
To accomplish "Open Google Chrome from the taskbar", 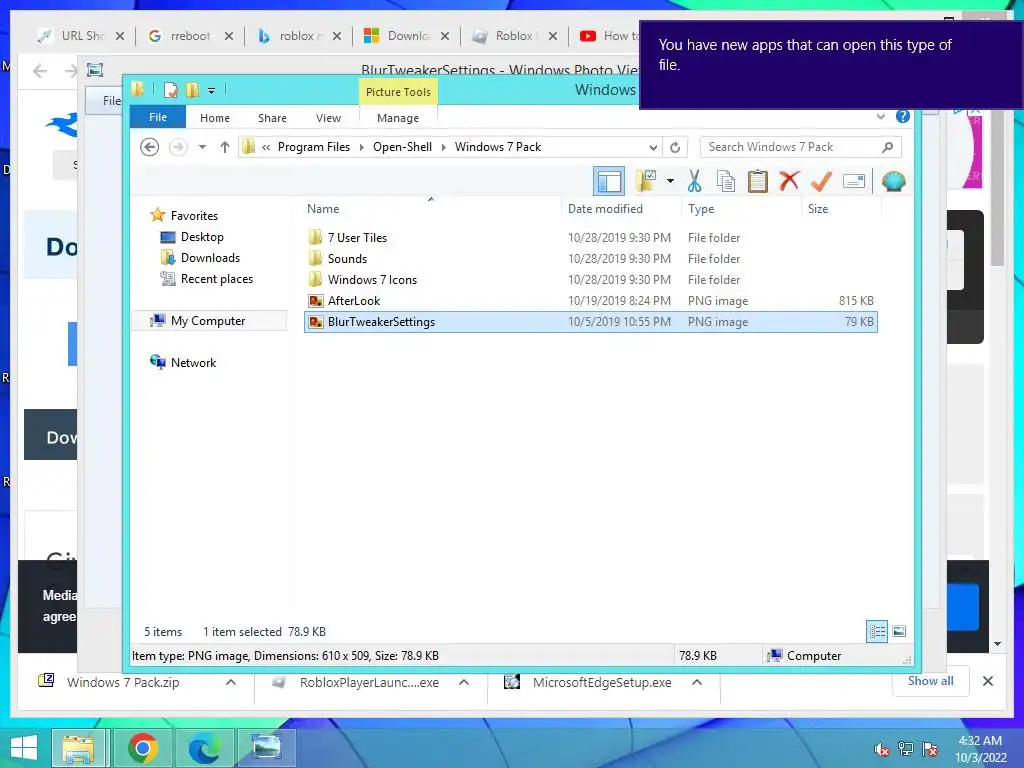I will [x=142, y=748].
